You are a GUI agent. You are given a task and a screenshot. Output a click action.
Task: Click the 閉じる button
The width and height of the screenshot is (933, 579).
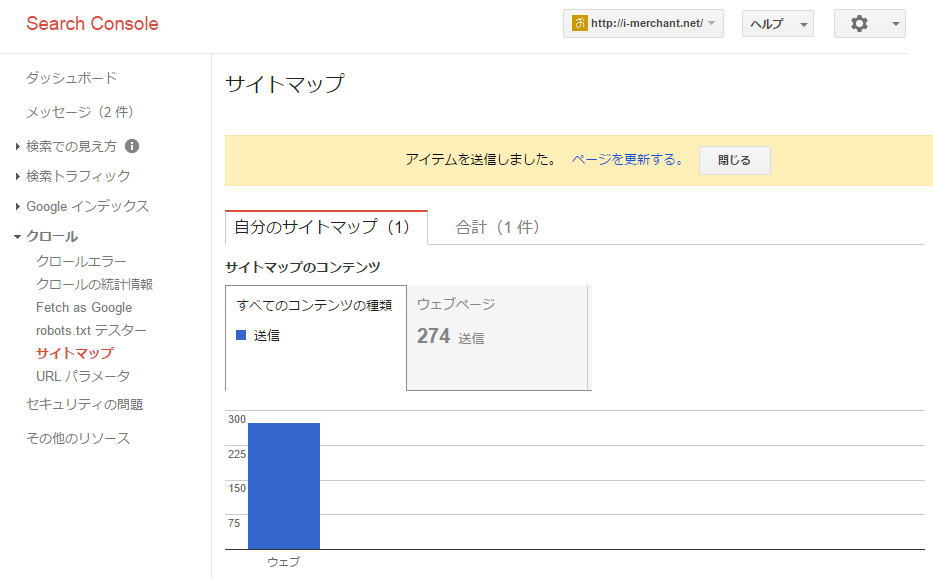pyautogui.click(x=734, y=160)
